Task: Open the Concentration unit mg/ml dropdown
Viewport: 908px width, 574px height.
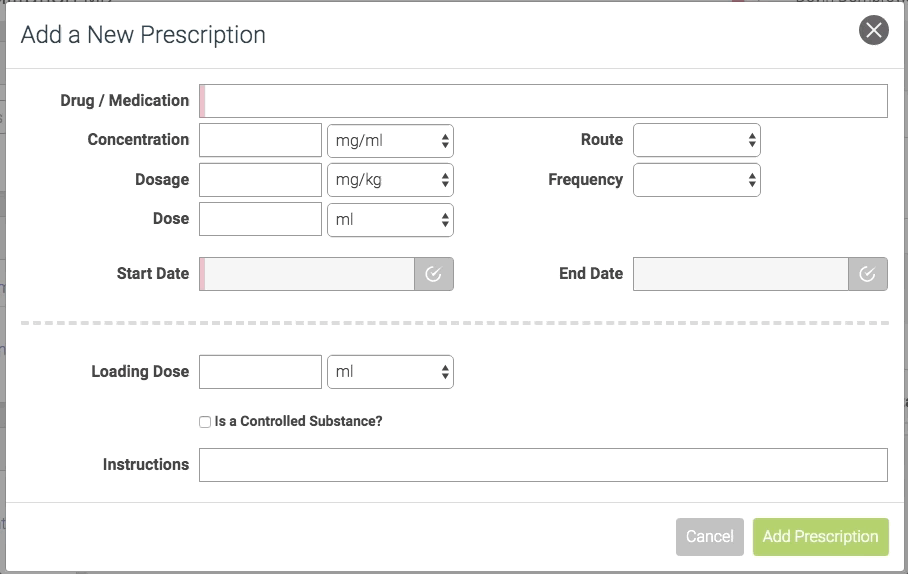Action: tap(390, 141)
